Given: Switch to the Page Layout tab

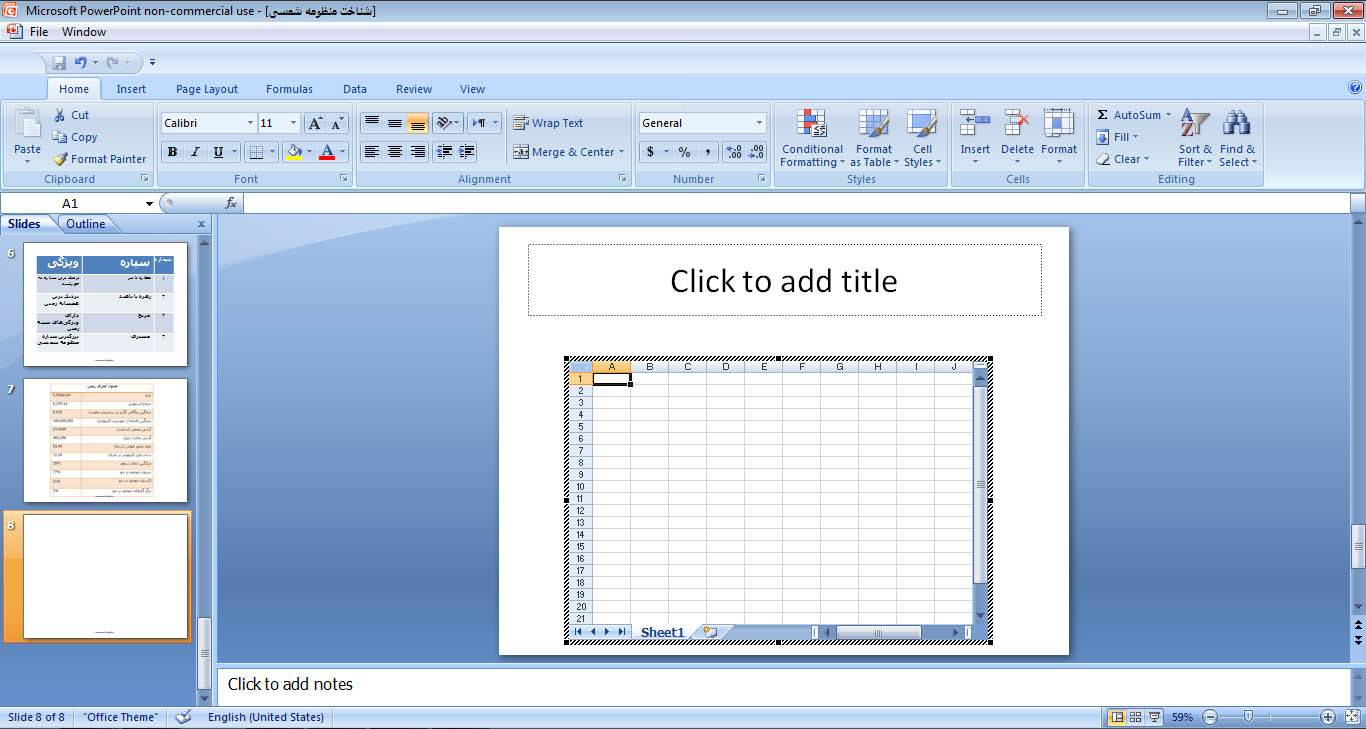Looking at the screenshot, I should point(207,89).
